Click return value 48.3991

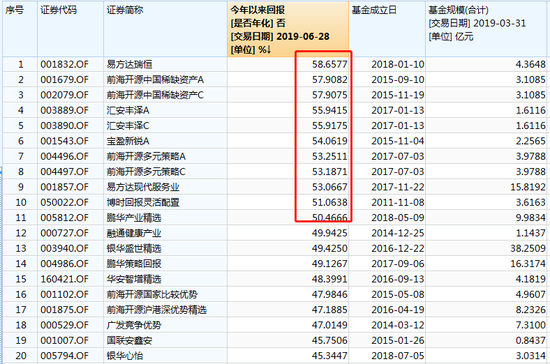click(330, 279)
